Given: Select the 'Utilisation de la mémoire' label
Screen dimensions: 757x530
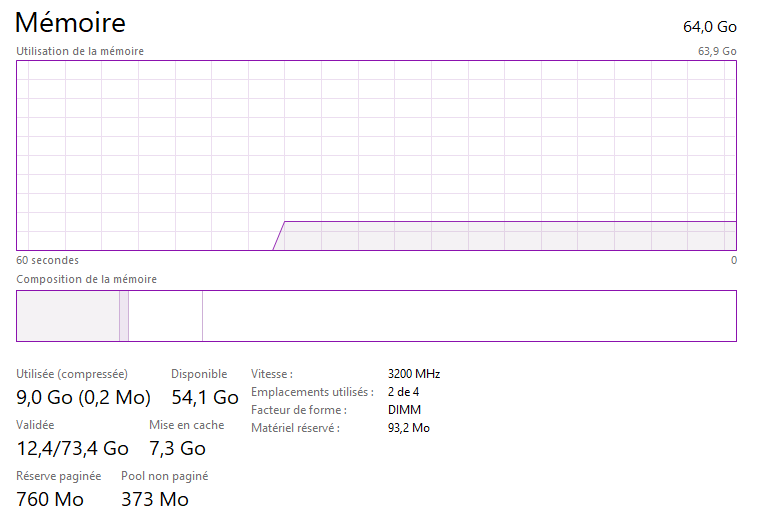Looking at the screenshot, I should point(80,51).
